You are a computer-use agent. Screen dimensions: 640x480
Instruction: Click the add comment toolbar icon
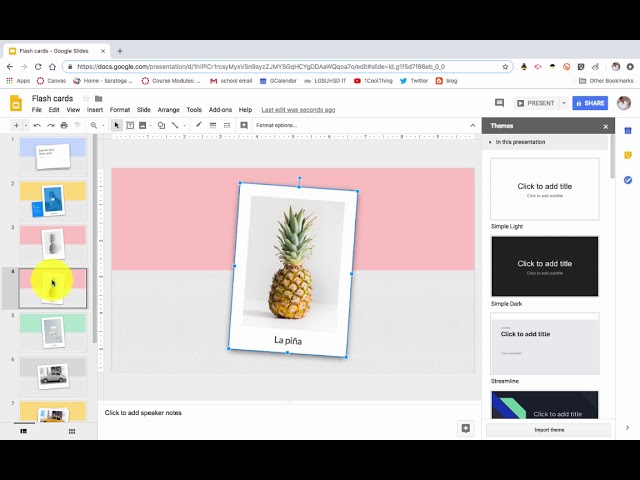pyautogui.click(x=244, y=125)
